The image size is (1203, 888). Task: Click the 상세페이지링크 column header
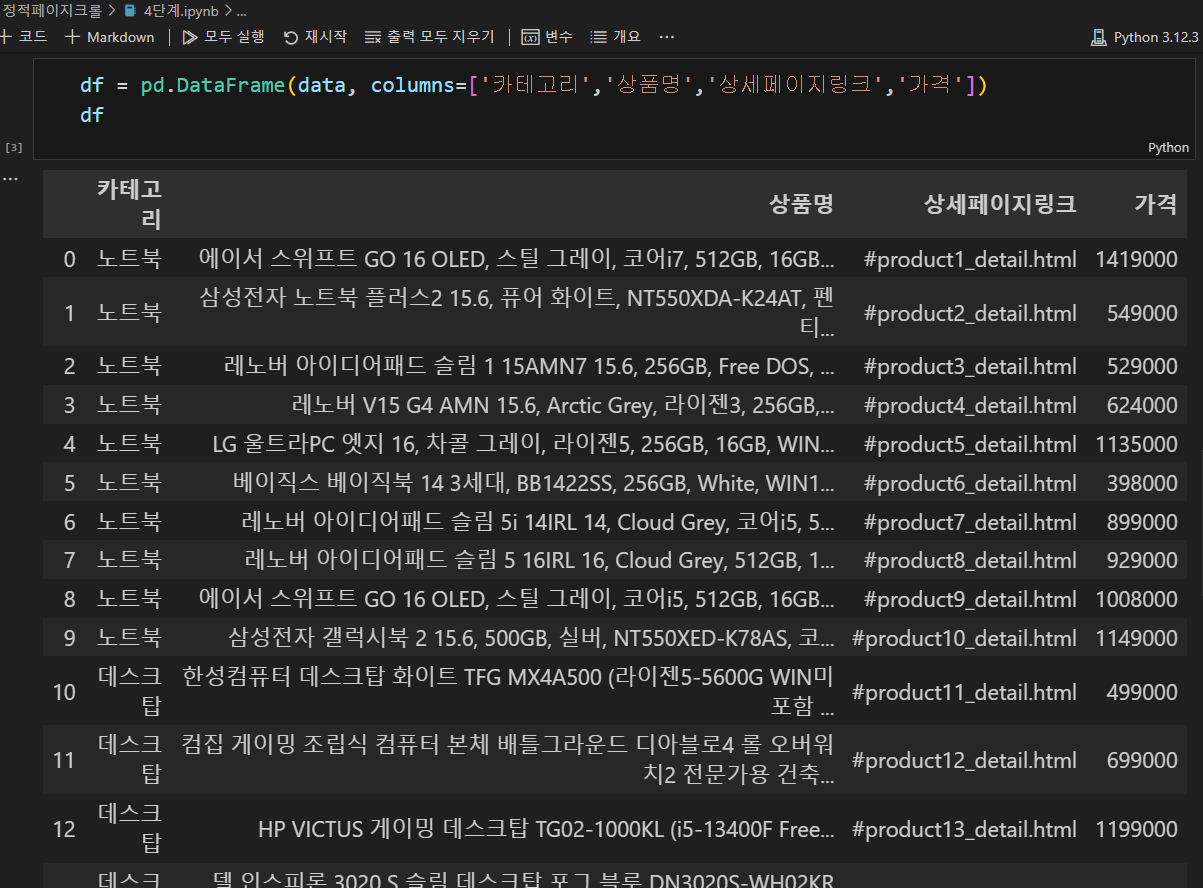pyautogui.click(x=1000, y=204)
